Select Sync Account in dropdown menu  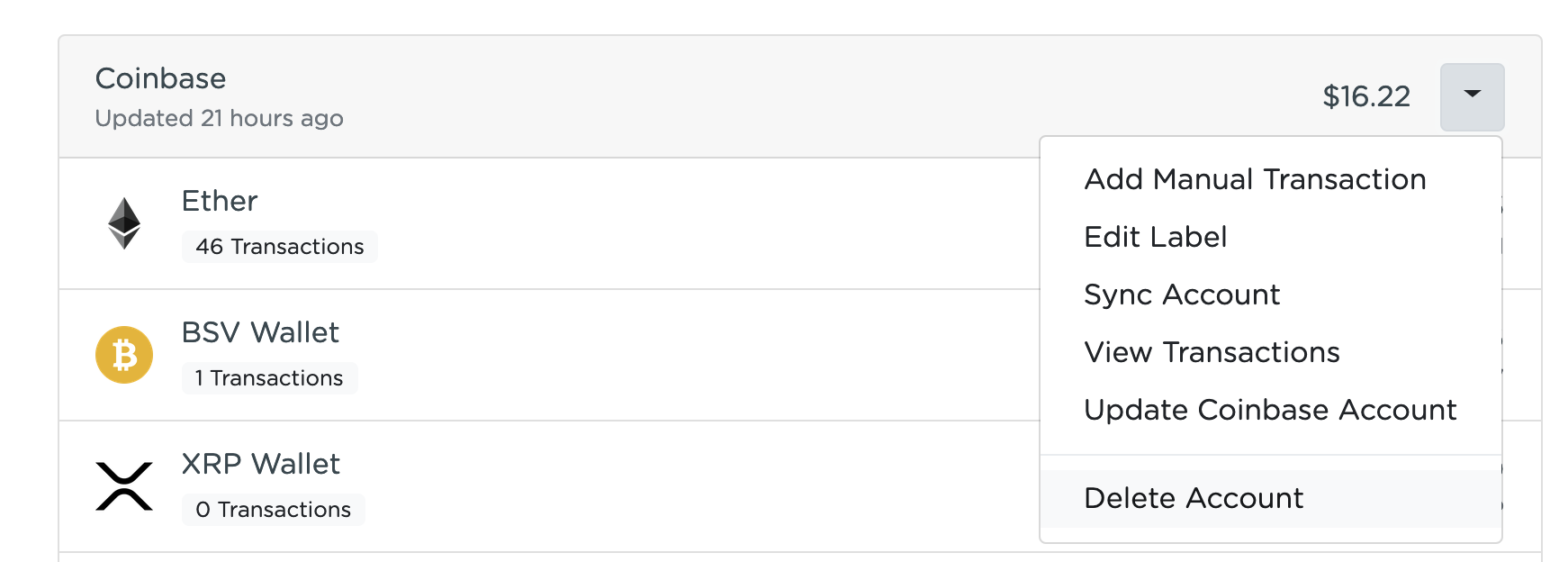pos(1182,295)
